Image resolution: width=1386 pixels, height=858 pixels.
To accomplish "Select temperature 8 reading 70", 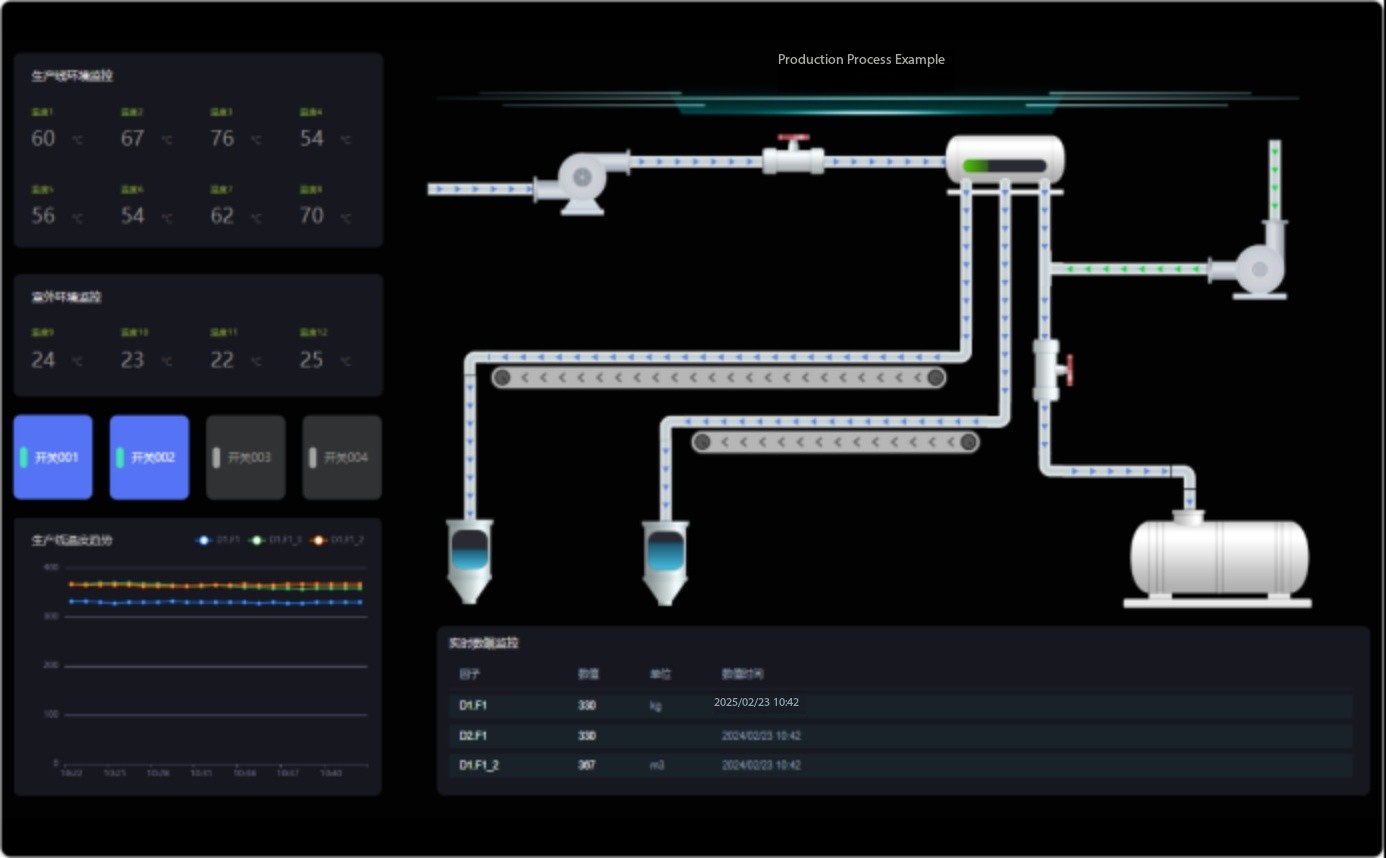I will [x=312, y=215].
